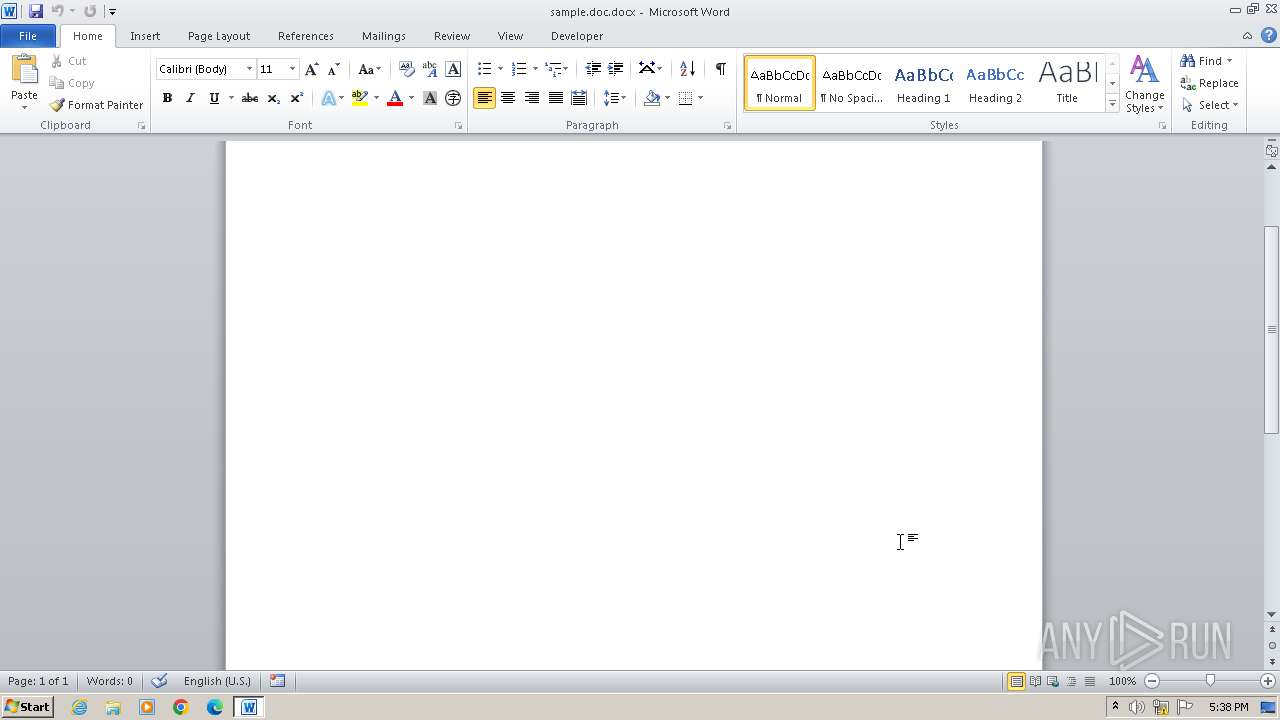Open the Calibri (Body) font dropdown
Viewport: 1280px width, 720px height.
(x=249, y=69)
